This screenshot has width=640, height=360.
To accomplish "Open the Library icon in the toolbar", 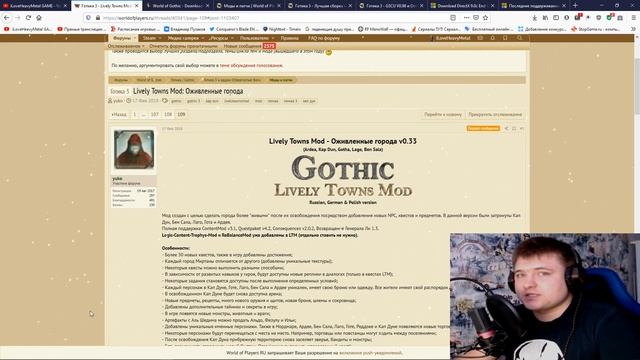I will [x=545, y=18].
